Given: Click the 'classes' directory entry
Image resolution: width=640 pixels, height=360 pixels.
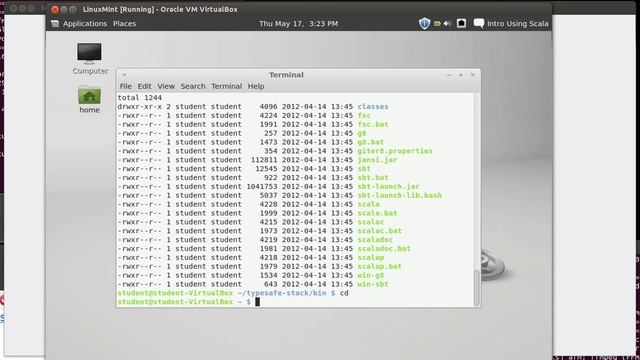Looking at the screenshot, I should coord(373,107).
